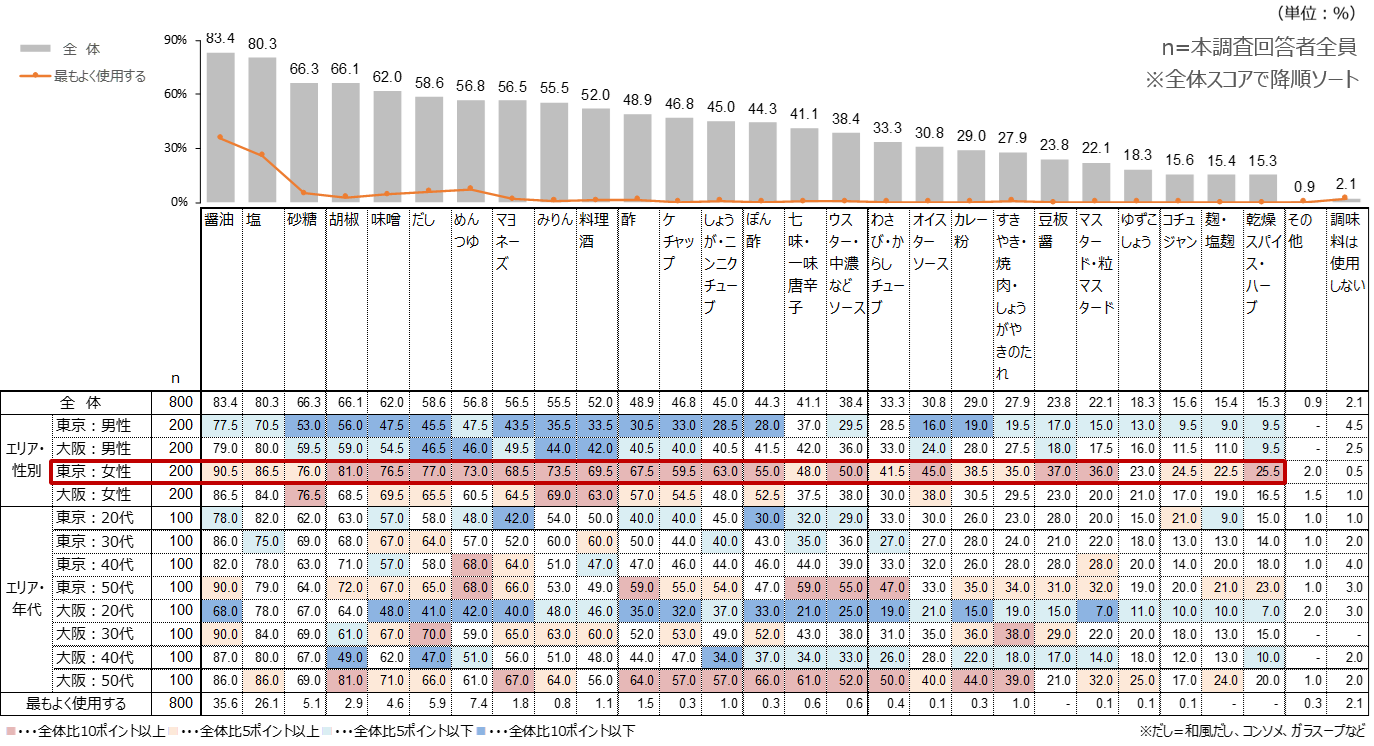
Task: Click the 77.5 cell under 醤油
Action: coord(221,425)
